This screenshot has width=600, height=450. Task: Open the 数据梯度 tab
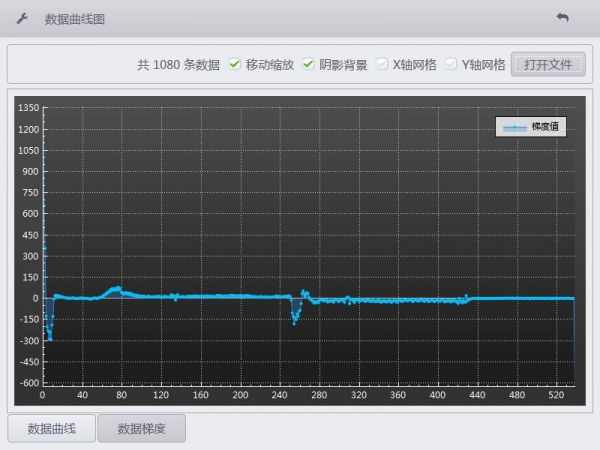[141, 428]
